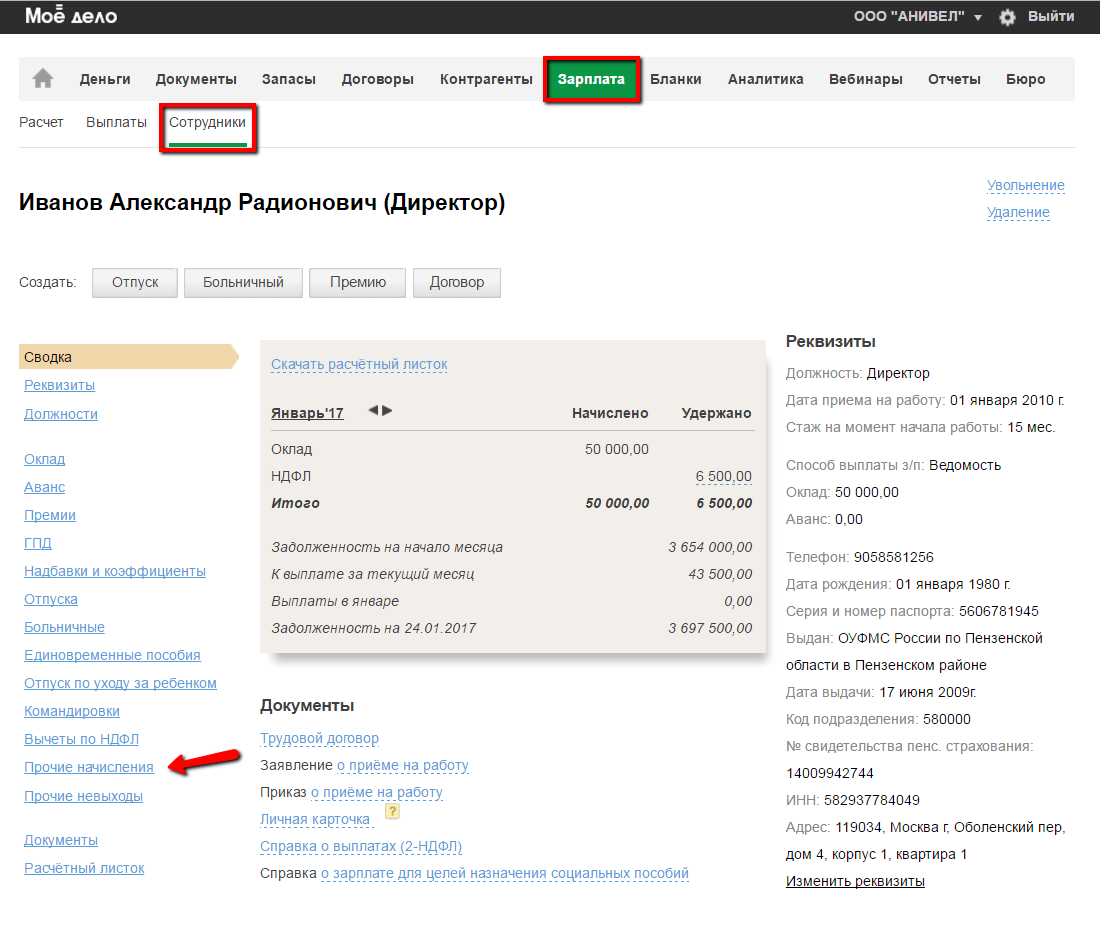Image resolution: width=1100 pixels, height=929 pixels.
Task: Click the Моё дело logo
Action: tap(71, 16)
